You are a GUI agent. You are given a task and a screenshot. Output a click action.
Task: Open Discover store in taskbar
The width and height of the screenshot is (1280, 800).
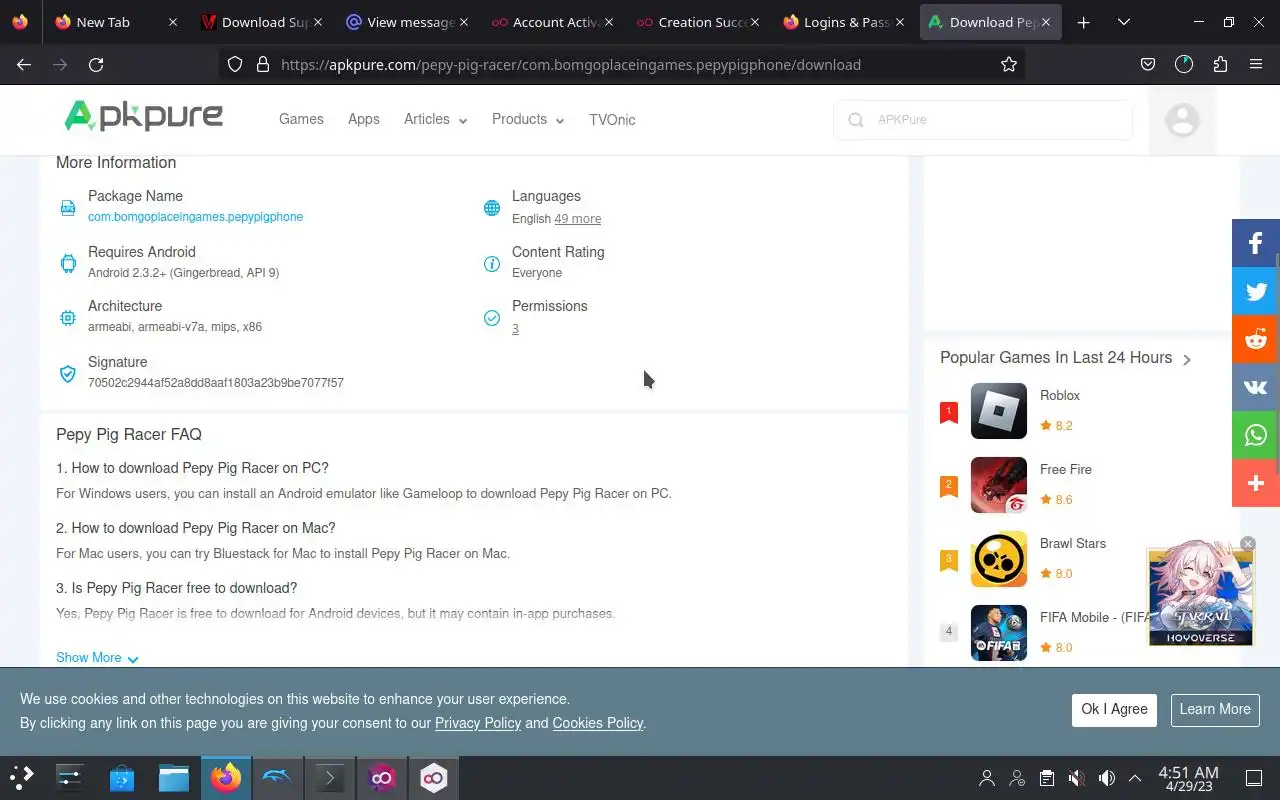pyautogui.click(x=122, y=777)
